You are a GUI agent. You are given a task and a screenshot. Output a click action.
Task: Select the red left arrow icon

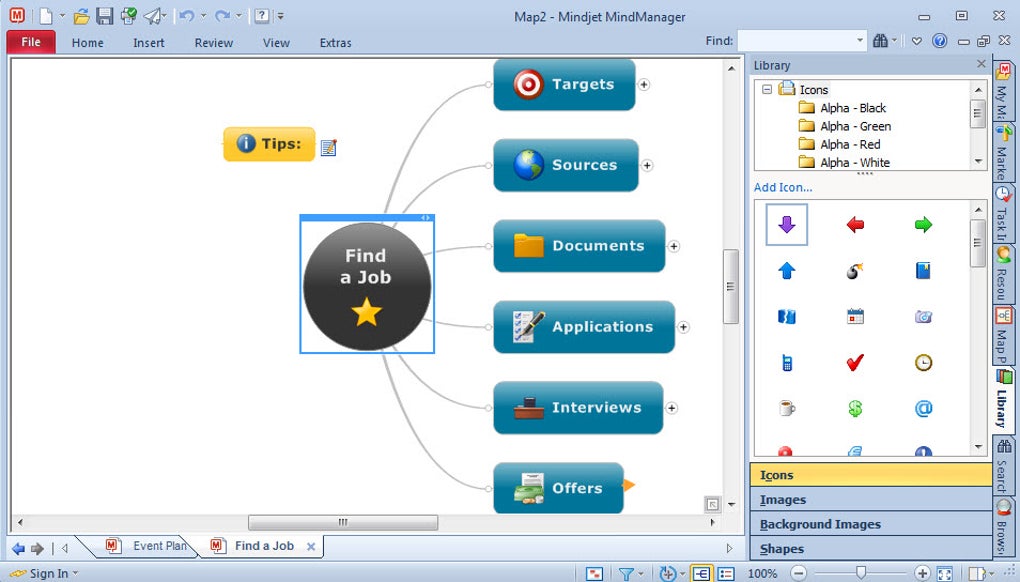coord(855,224)
